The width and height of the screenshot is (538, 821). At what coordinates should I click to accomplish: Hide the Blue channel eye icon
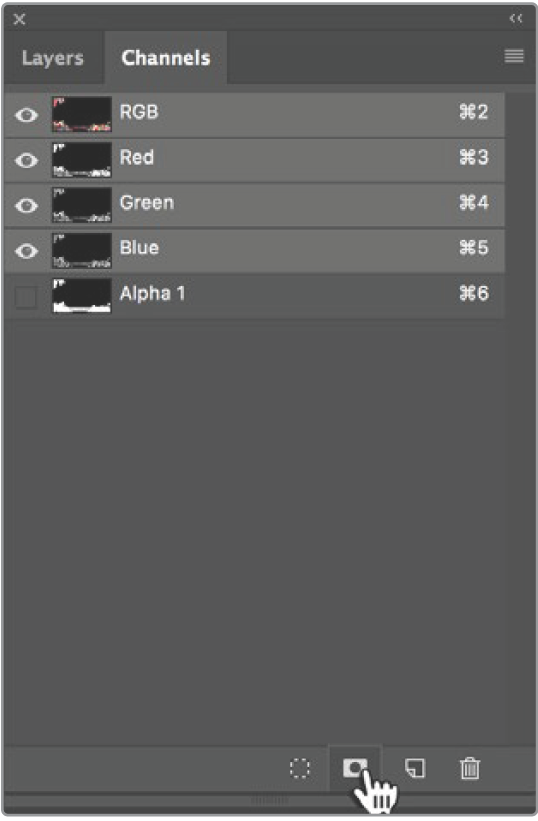[x=26, y=251]
